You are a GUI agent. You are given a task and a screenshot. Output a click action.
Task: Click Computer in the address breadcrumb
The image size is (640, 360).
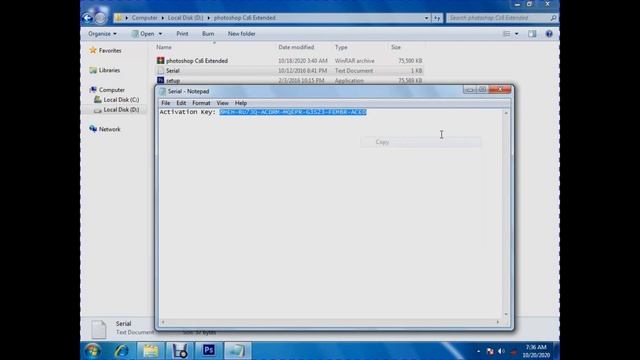(x=144, y=18)
